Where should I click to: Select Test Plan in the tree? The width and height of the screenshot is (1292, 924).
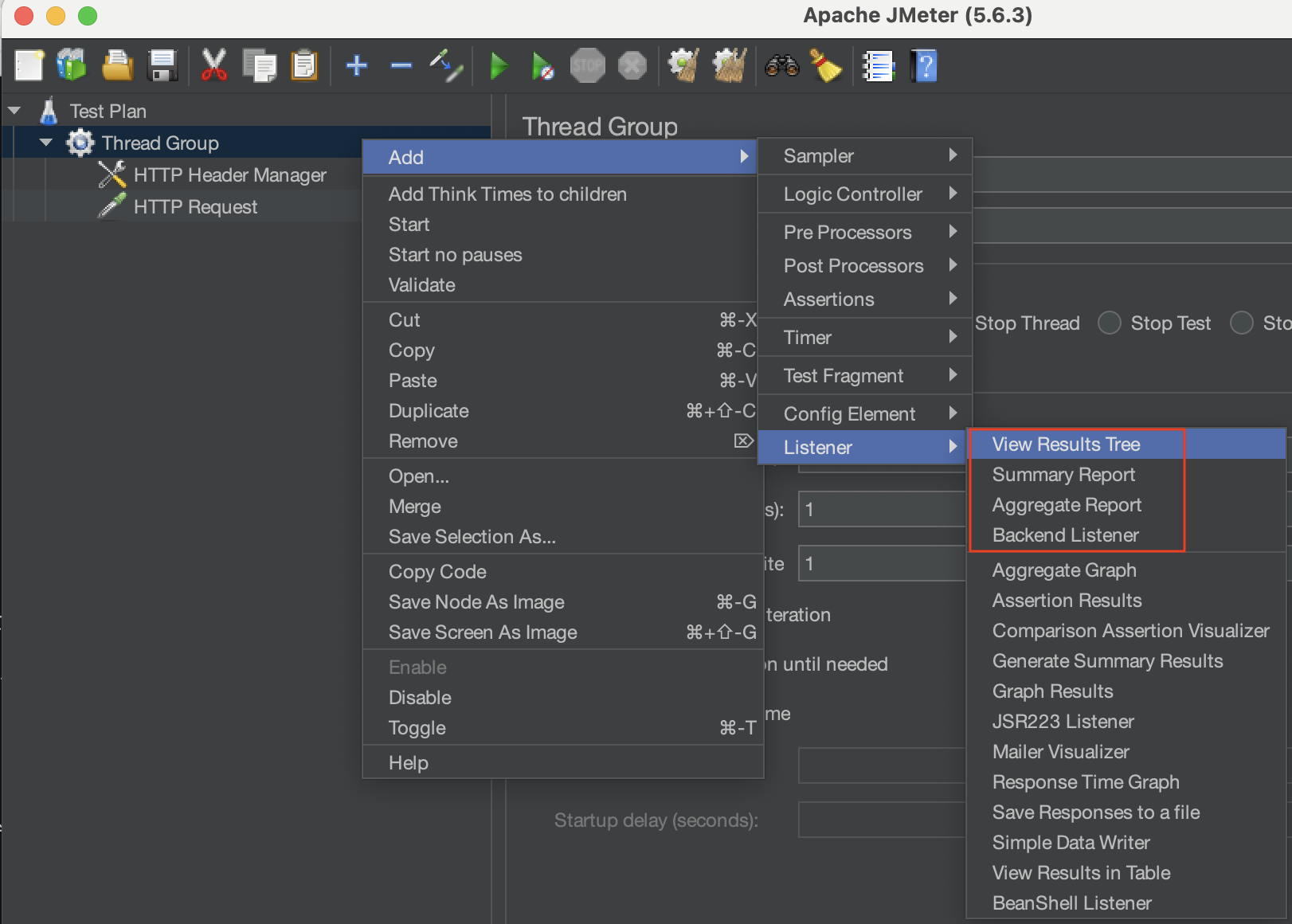pos(108,111)
